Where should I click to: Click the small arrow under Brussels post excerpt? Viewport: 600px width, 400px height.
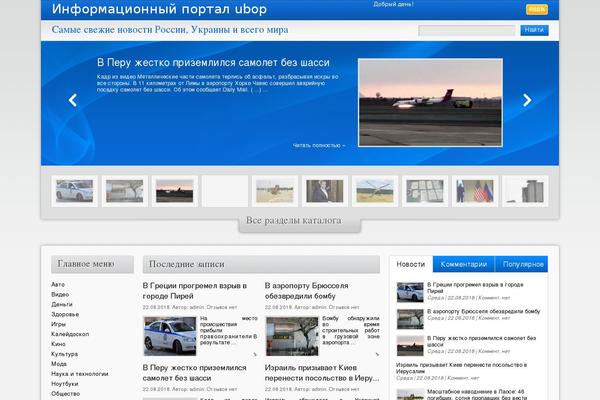pyautogui.click(x=377, y=354)
